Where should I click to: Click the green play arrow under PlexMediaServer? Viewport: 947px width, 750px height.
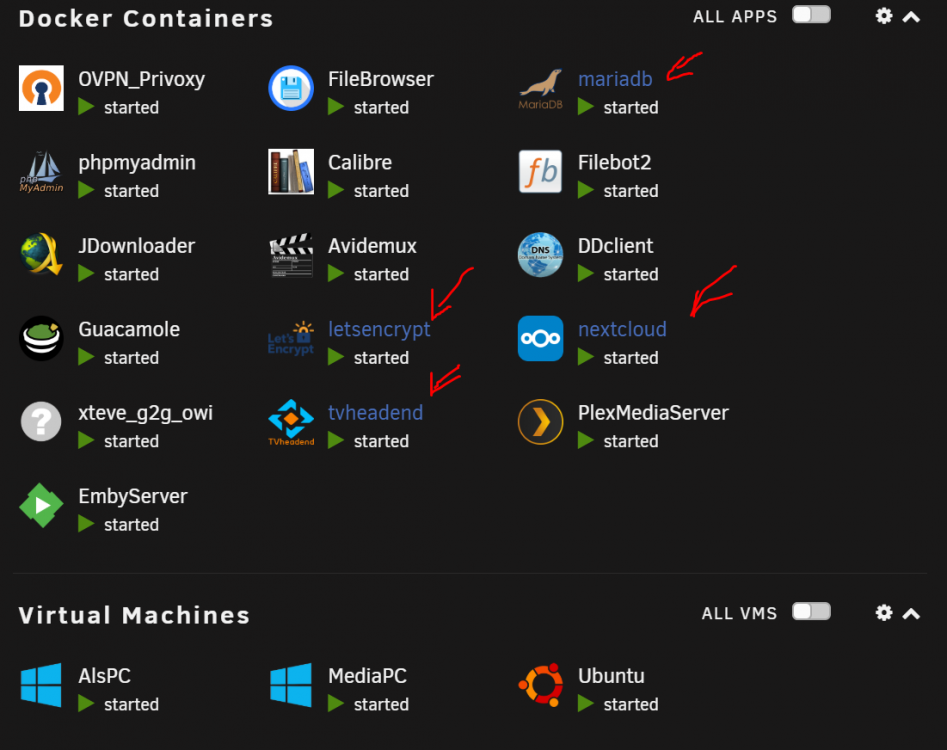(586, 441)
